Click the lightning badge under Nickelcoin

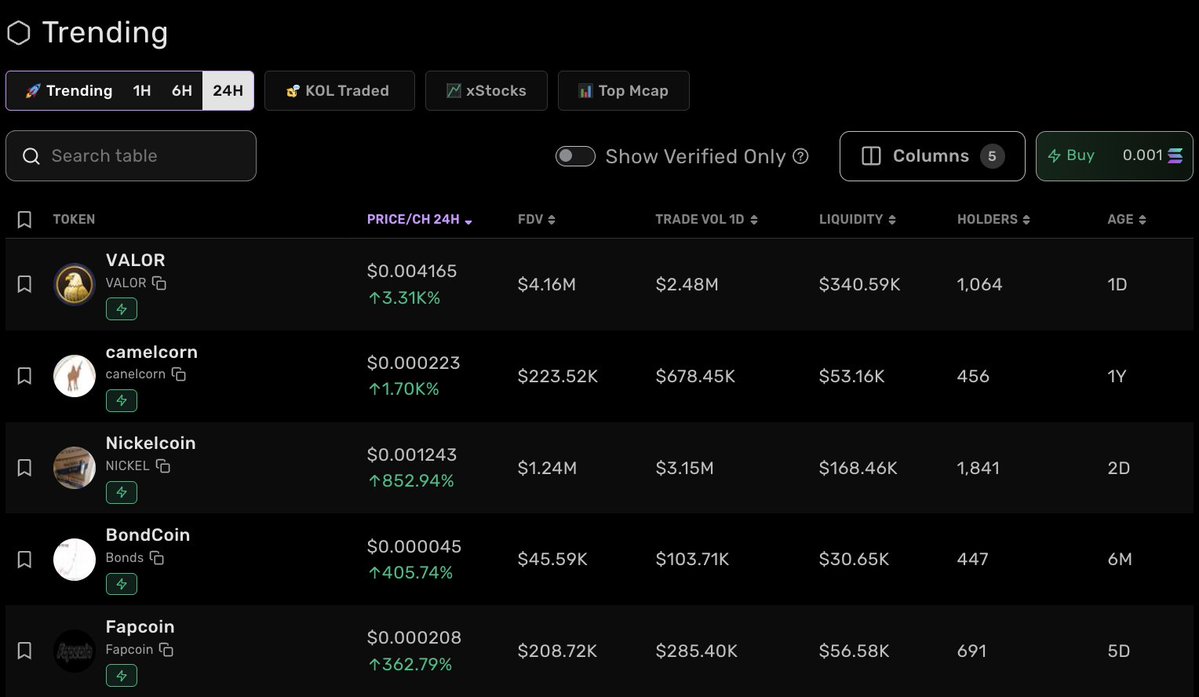122,492
